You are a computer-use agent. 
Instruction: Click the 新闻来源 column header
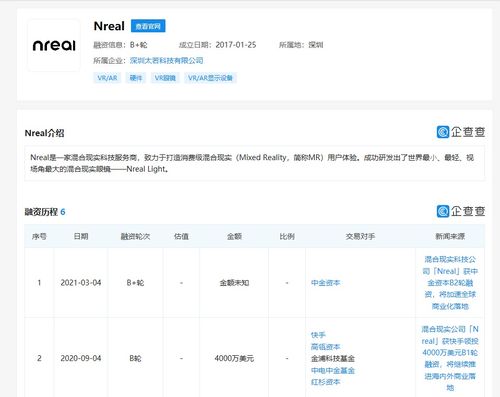(450, 236)
